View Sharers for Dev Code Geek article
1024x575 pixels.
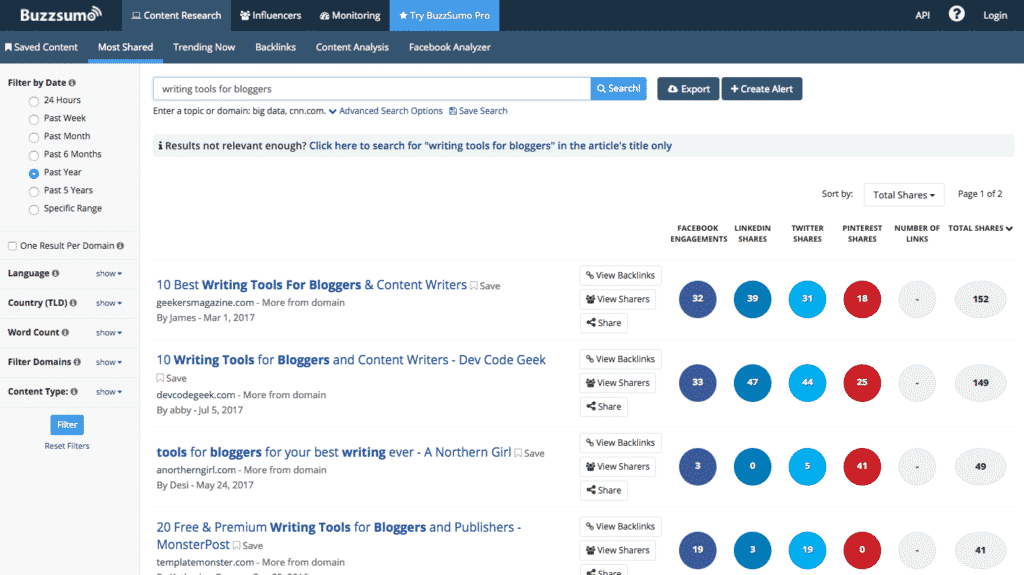pyautogui.click(x=618, y=383)
